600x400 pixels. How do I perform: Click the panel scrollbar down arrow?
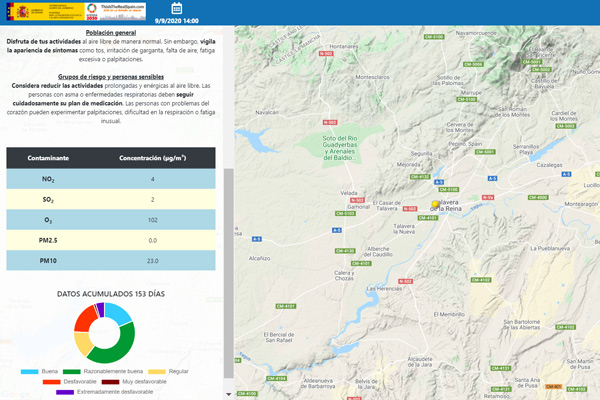click(228, 394)
